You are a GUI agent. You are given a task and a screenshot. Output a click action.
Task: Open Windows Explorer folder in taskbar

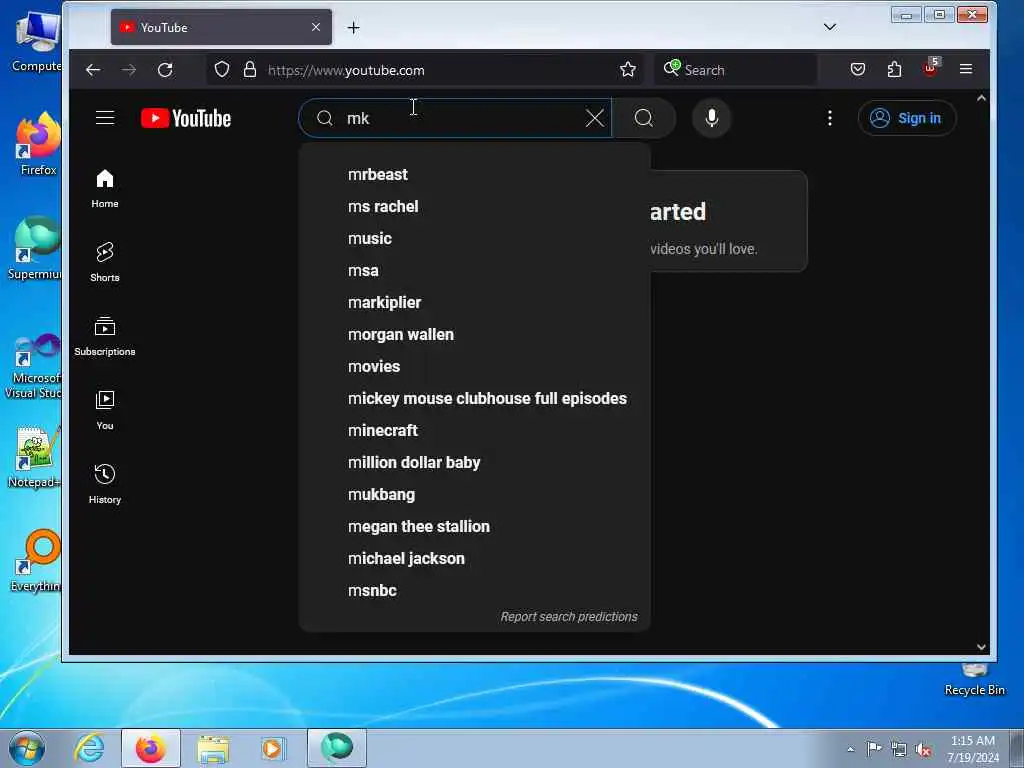[x=213, y=748]
